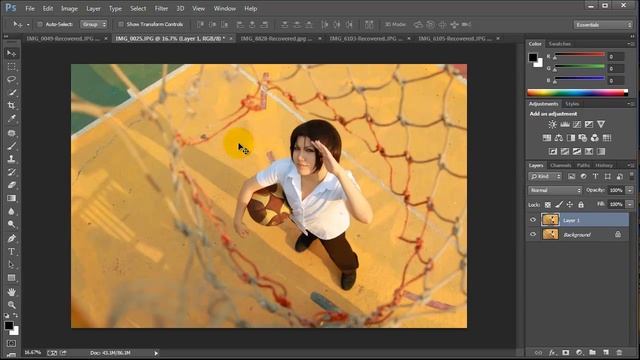640x360 pixels.
Task: Open the Image menu
Action: [69, 8]
